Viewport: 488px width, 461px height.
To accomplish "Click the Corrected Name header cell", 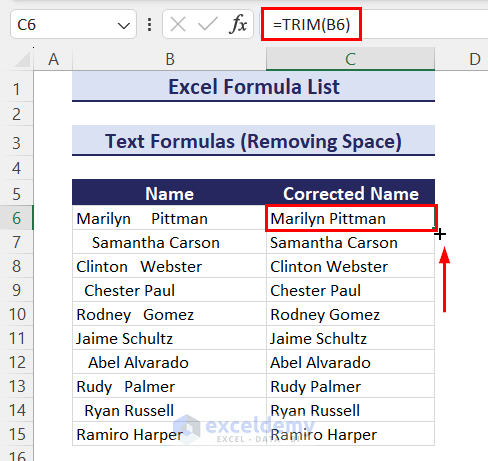I will (x=350, y=193).
